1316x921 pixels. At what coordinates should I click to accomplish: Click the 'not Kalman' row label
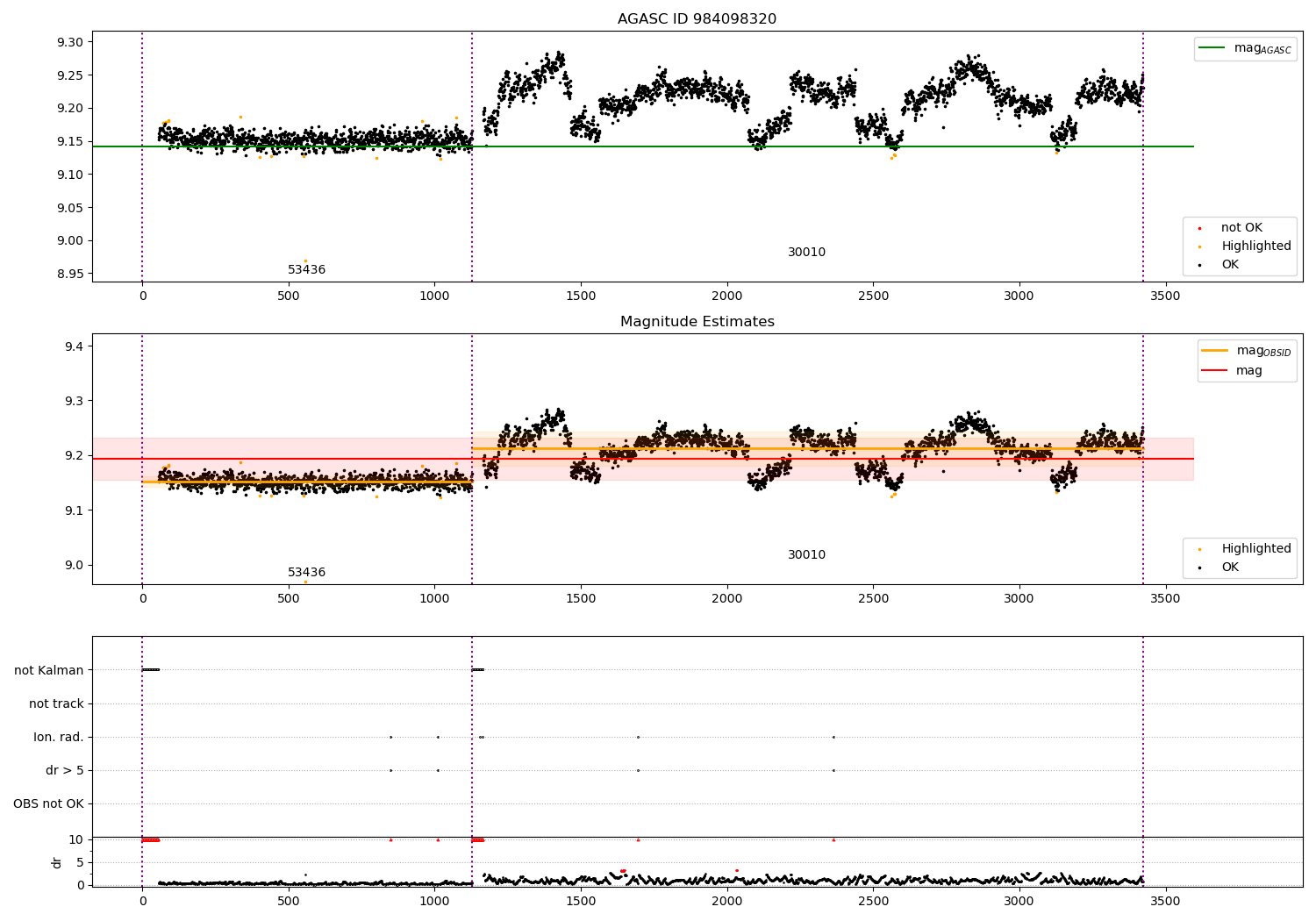pos(49,670)
